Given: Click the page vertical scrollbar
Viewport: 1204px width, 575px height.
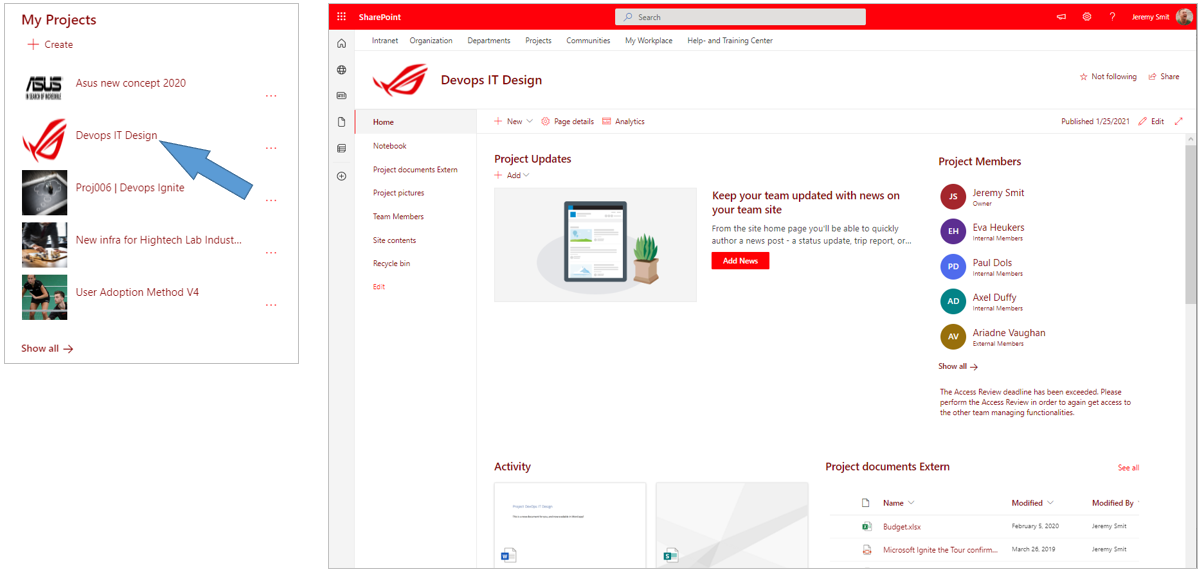Looking at the screenshot, I should (1191, 223).
